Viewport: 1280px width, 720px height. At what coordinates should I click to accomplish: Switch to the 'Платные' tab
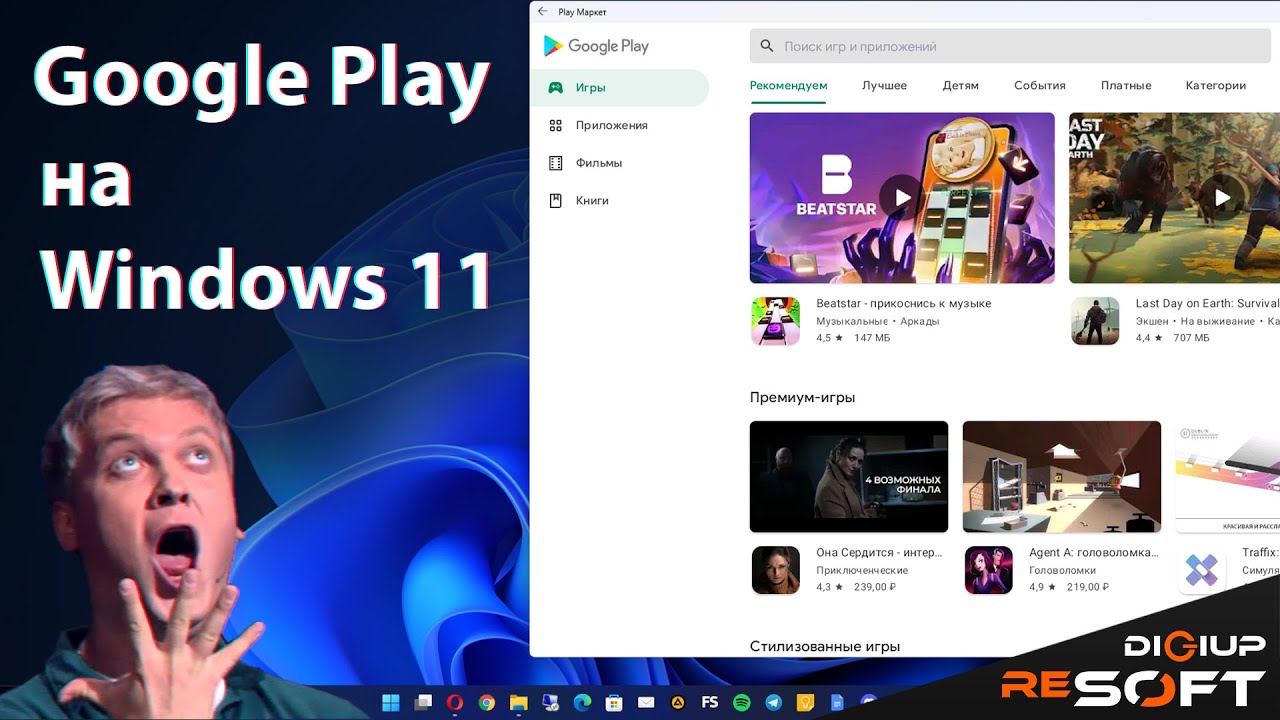[x=1126, y=86]
